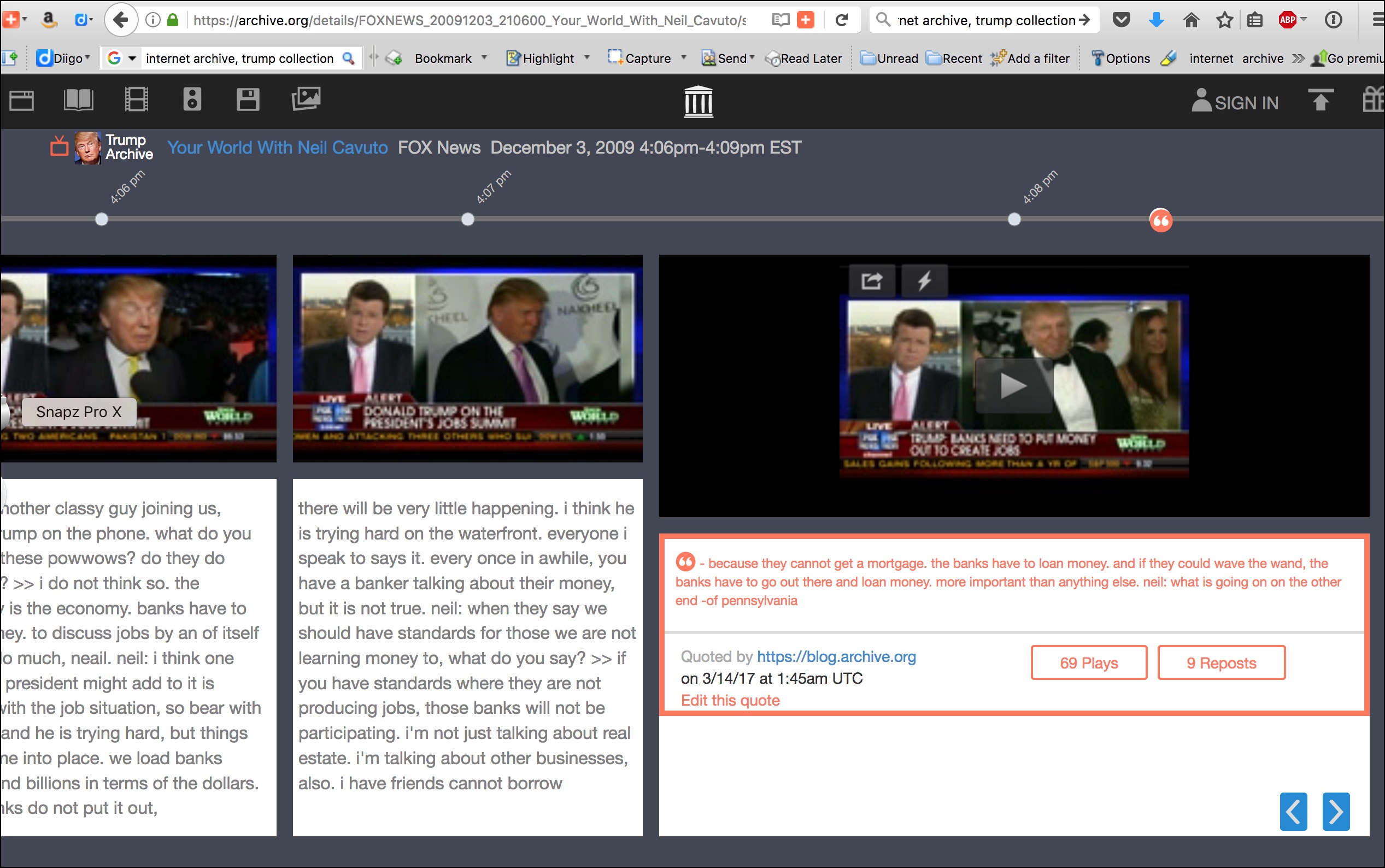Open the Diigo dropdown menu
Screen dimensions: 1385x868
click(x=64, y=58)
